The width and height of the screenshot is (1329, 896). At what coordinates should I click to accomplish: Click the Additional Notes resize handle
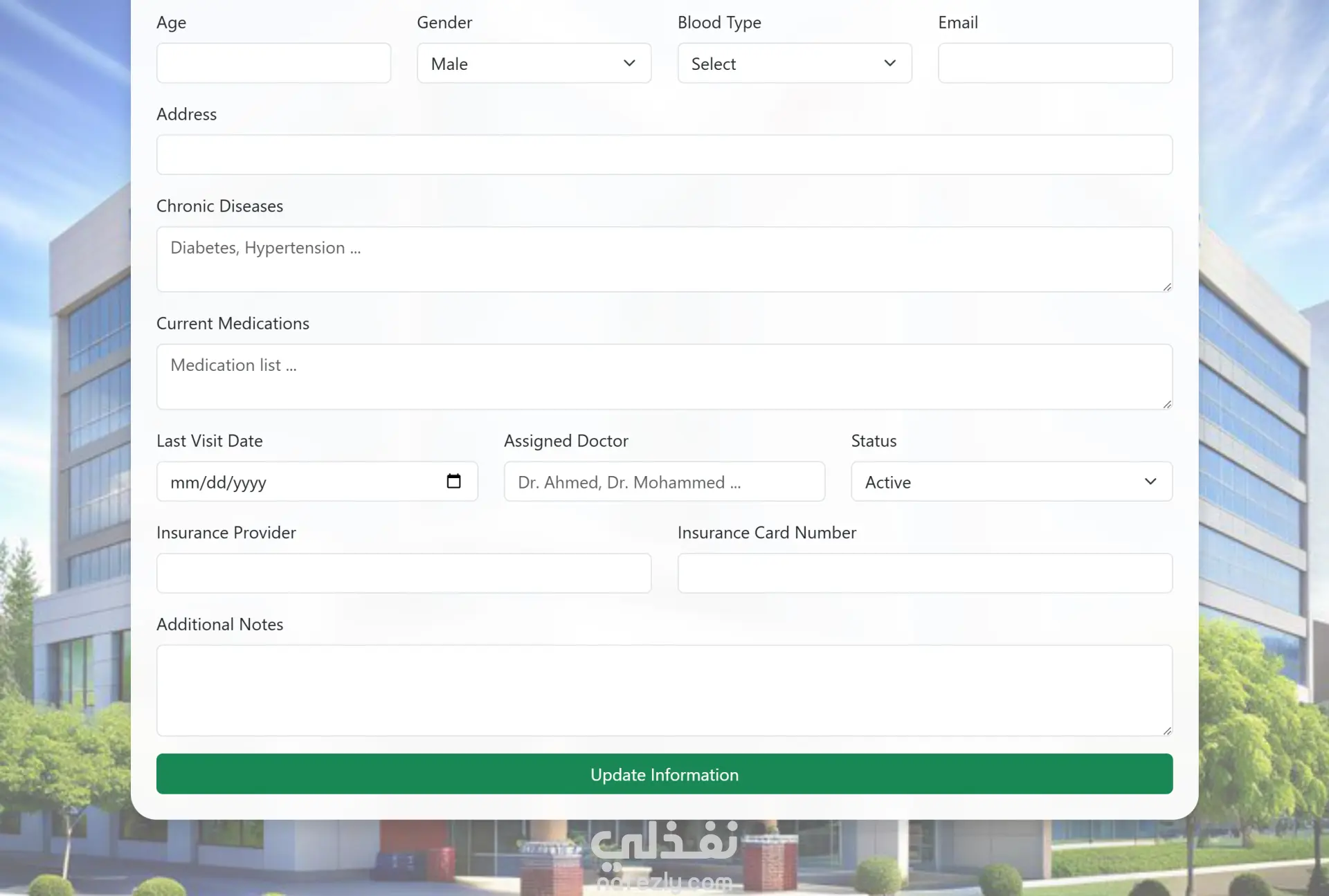pyautogui.click(x=1167, y=731)
